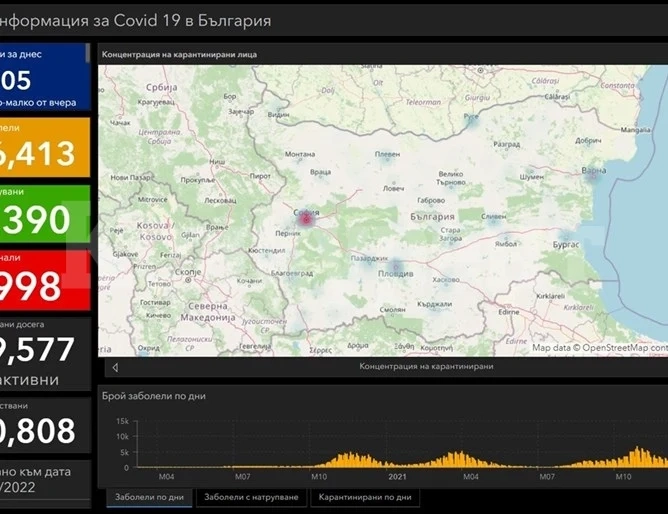Click the 'активни' card showing 577
The image size is (668, 514).
point(45,354)
